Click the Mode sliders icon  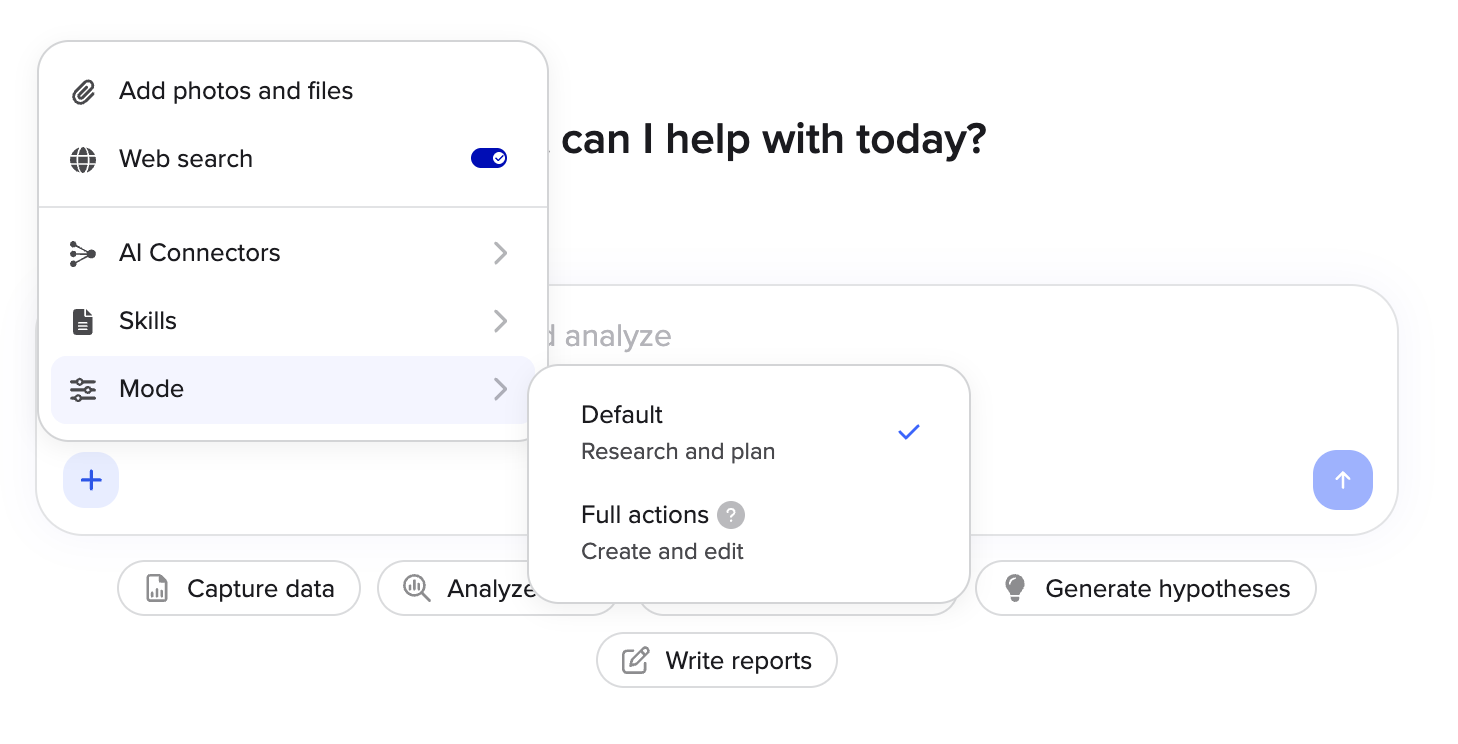[83, 390]
